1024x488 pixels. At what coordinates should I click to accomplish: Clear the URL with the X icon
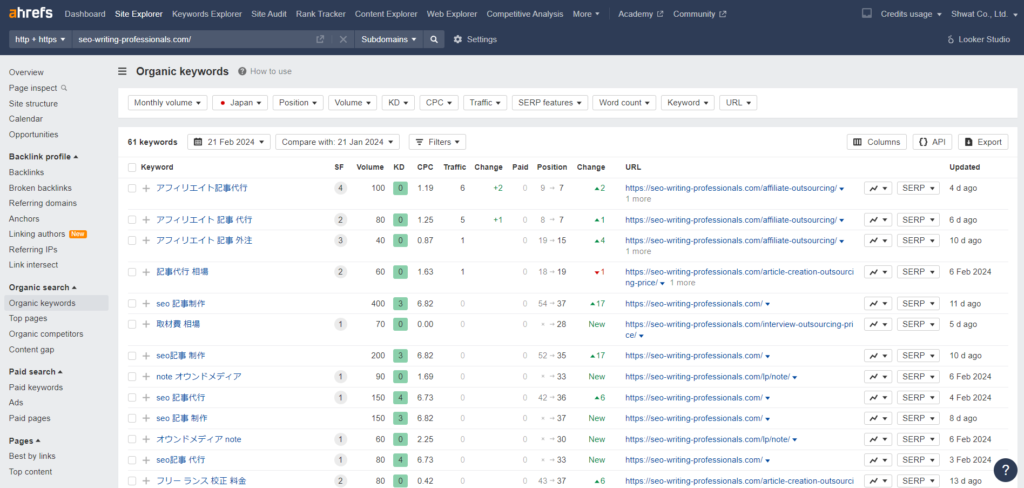(343, 39)
